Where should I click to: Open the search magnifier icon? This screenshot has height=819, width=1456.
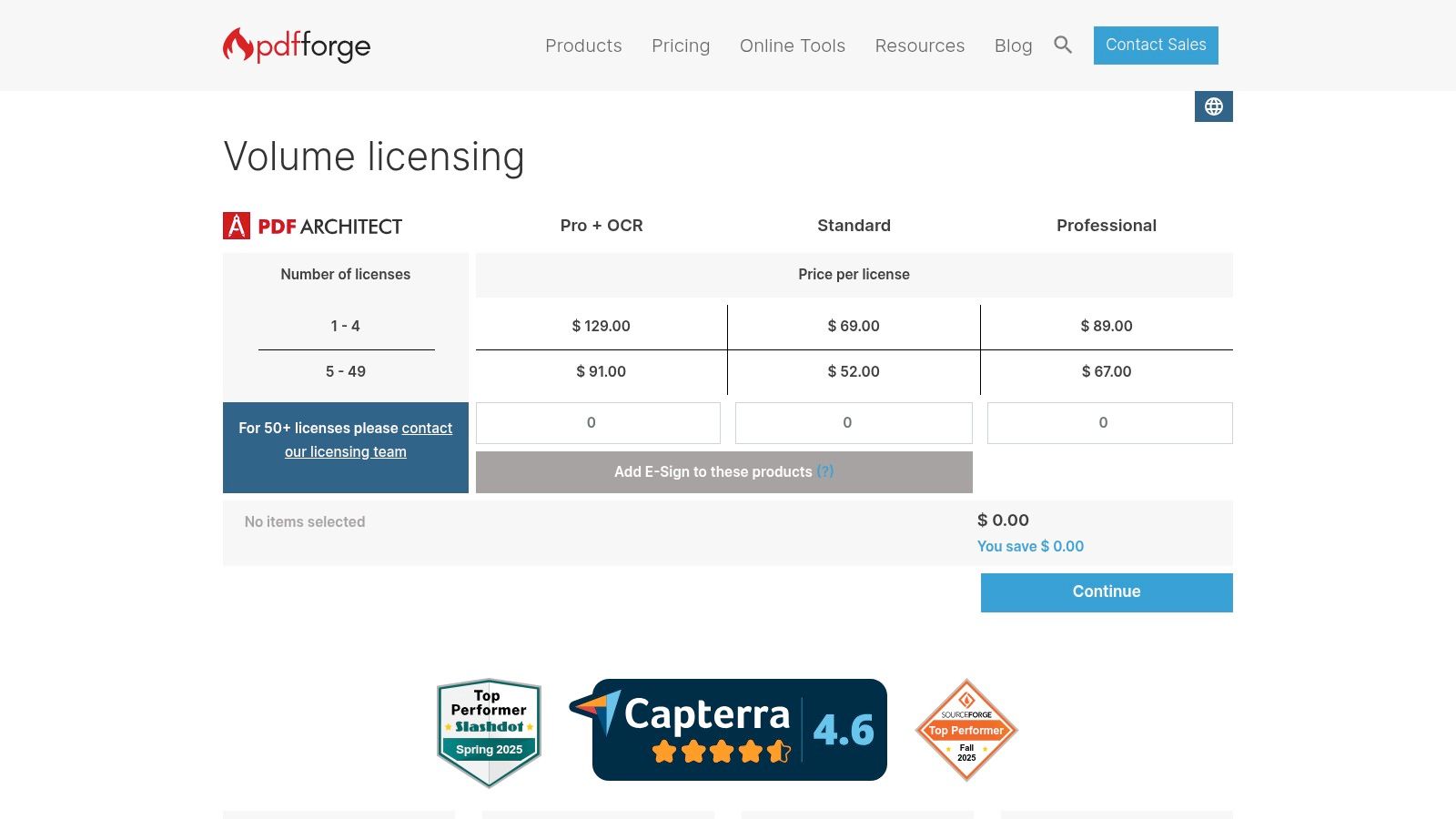click(x=1063, y=45)
